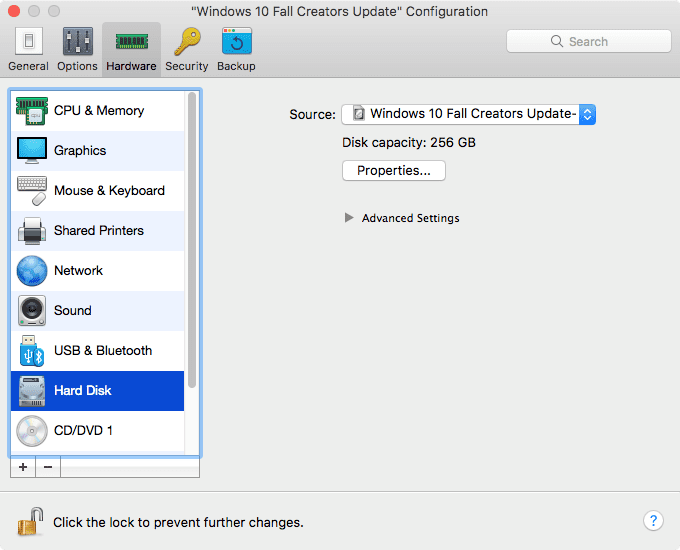Select the CD/DVD 1 entry
This screenshot has width=680, height=550.
pyautogui.click(x=98, y=431)
